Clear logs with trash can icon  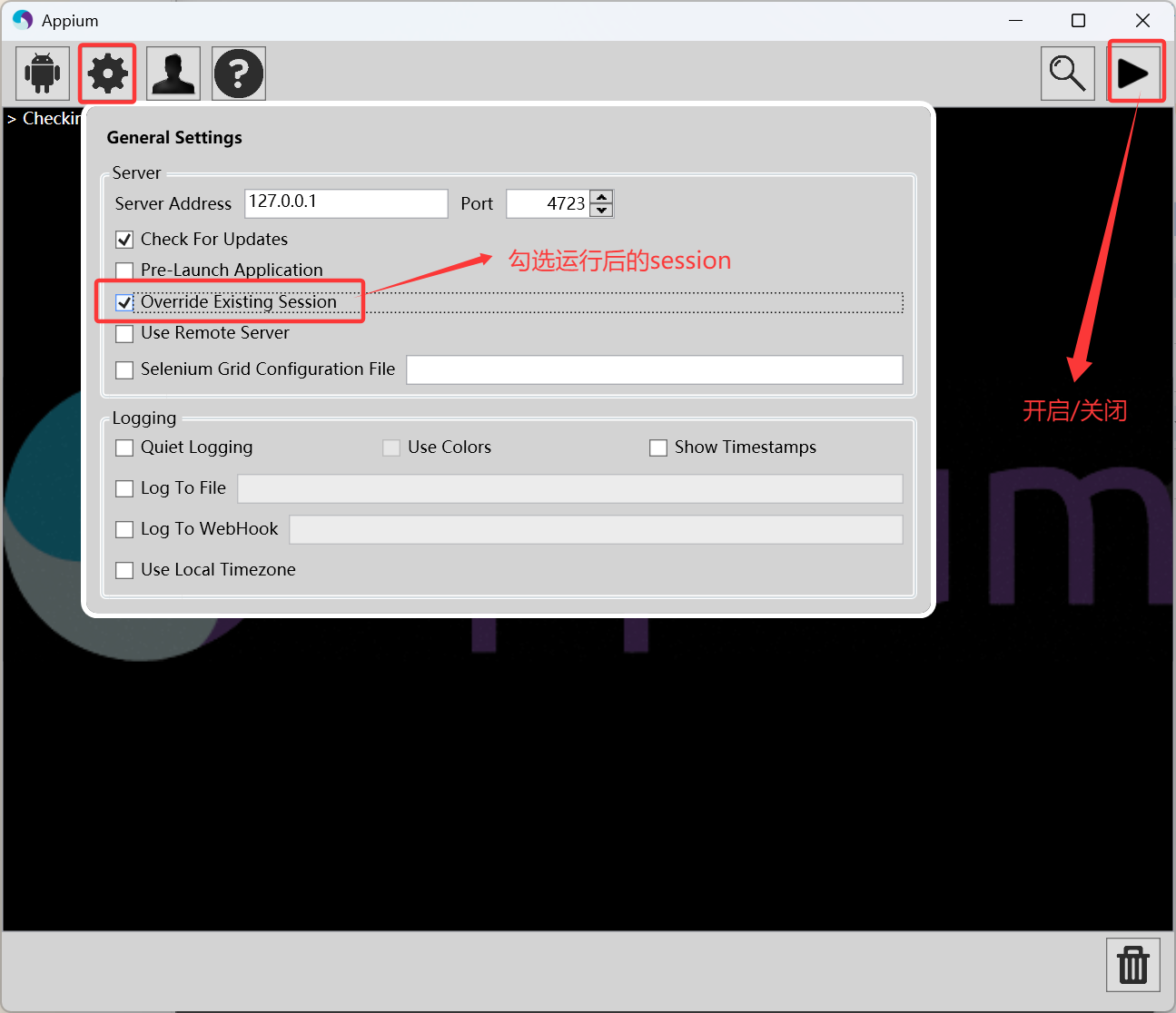tap(1133, 965)
